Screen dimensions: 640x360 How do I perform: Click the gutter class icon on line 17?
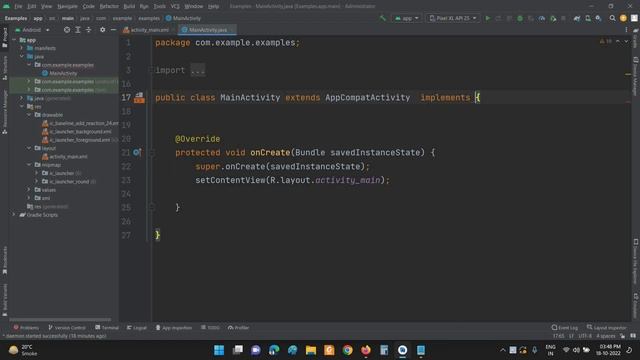(139, 98)
